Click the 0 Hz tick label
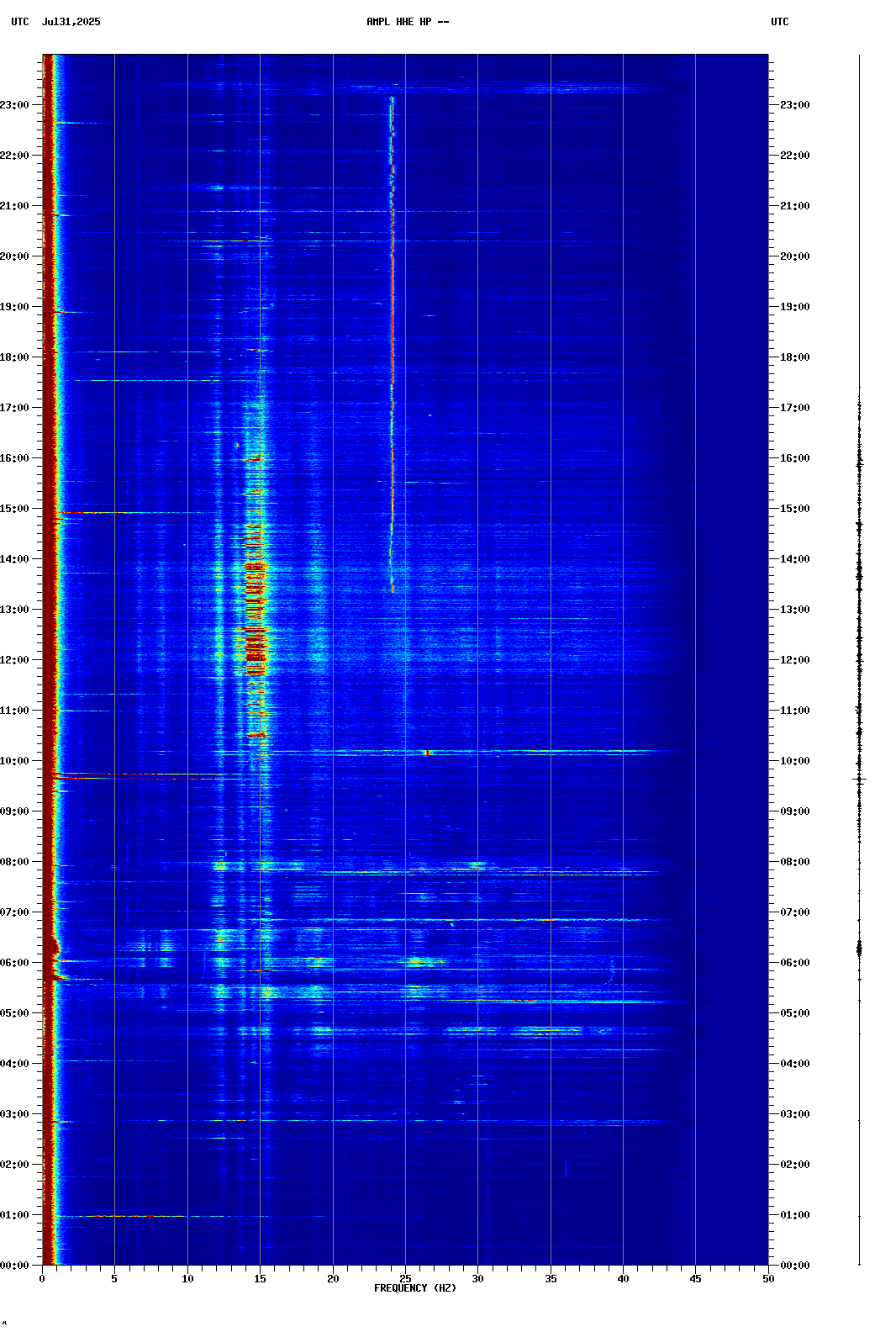The width and height of the screenshot is (896, 1332). (x=42, y=1279)
